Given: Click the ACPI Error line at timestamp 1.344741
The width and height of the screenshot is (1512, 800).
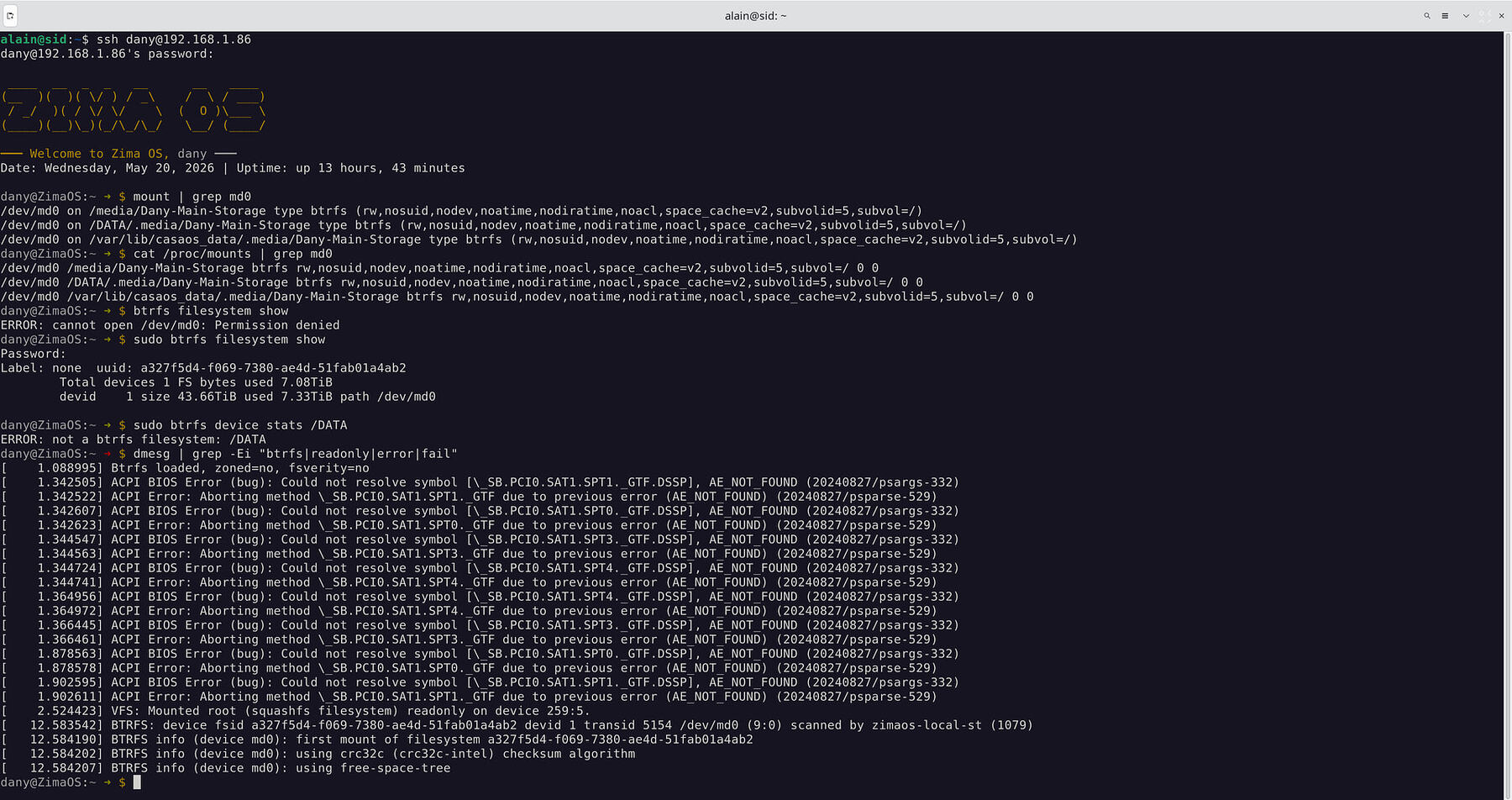Looking at the screenshot, I should 469,582.
